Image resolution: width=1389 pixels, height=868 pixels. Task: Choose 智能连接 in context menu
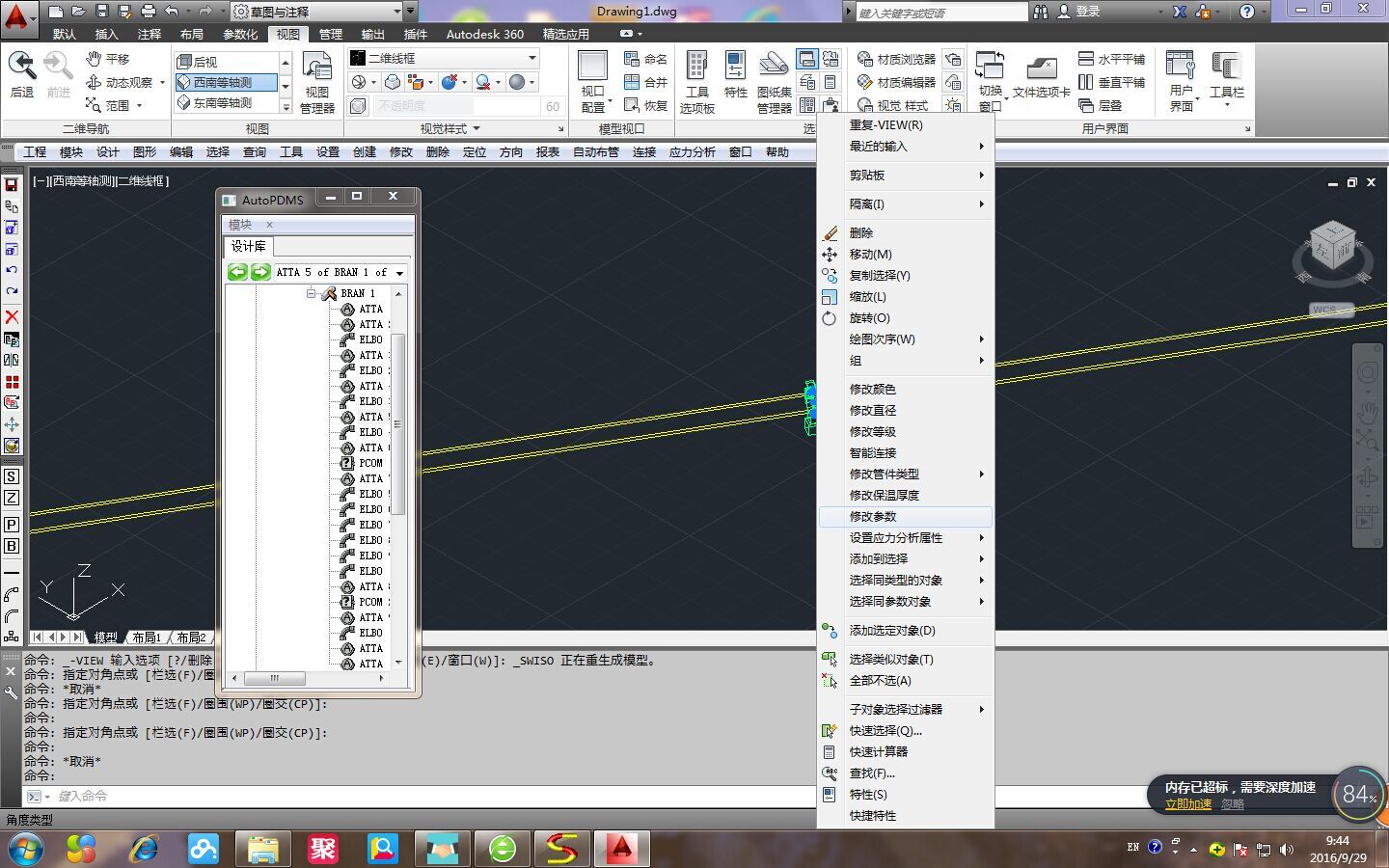[x=906, y=452]
